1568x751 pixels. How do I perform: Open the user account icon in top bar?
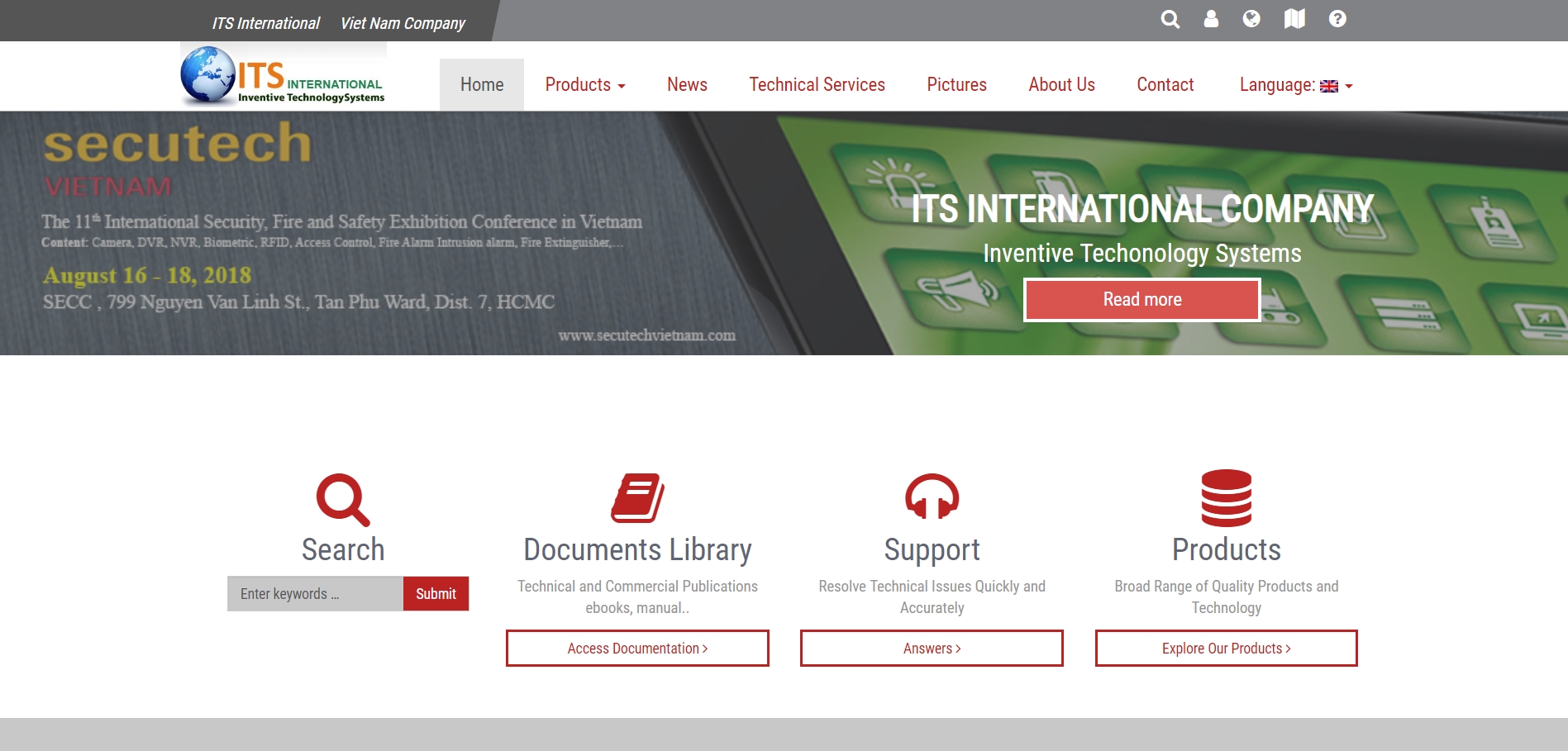[1211, 19]
